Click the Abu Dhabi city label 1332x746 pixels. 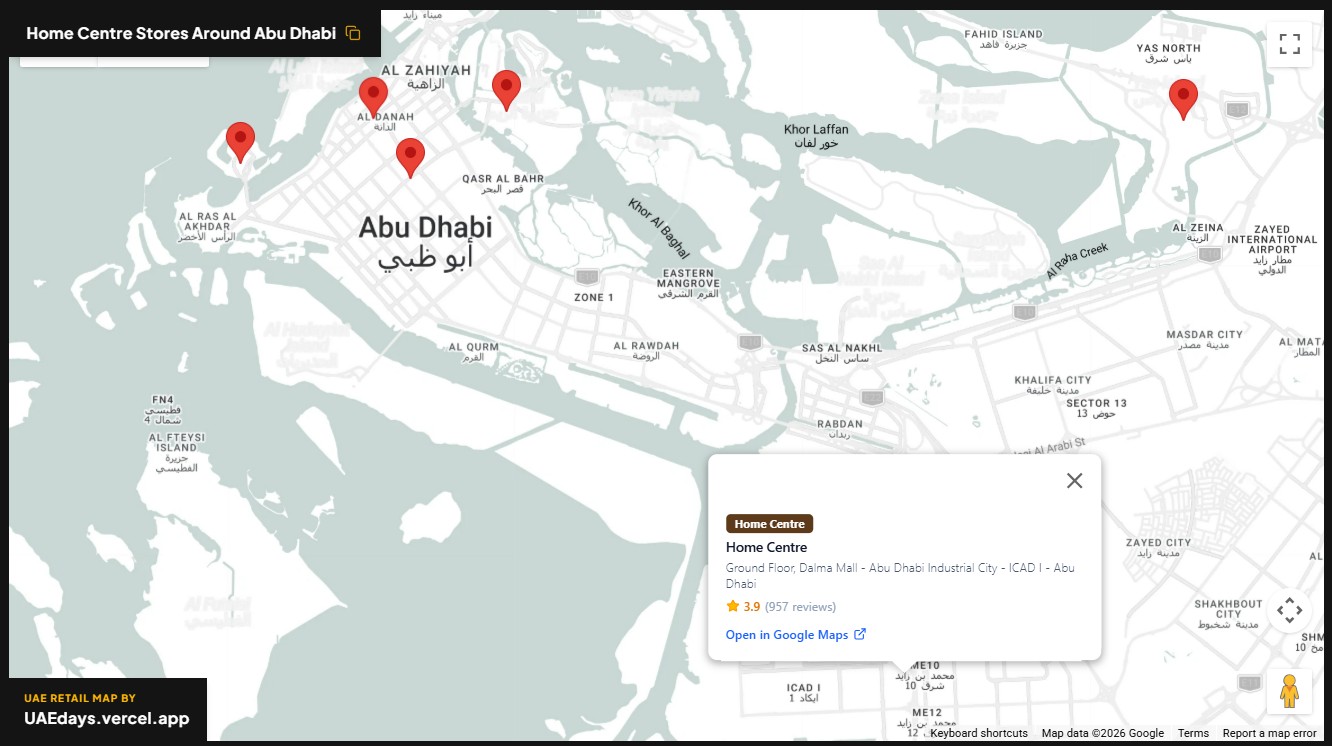point(426,242)
